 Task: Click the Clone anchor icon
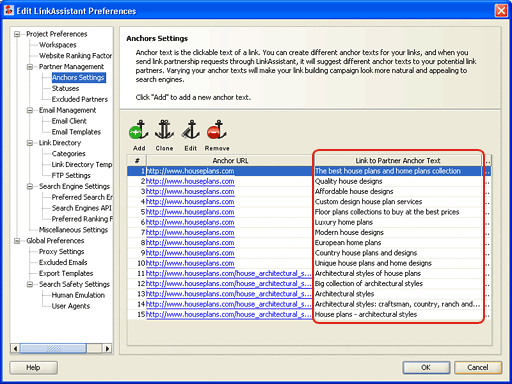[164, 130]
